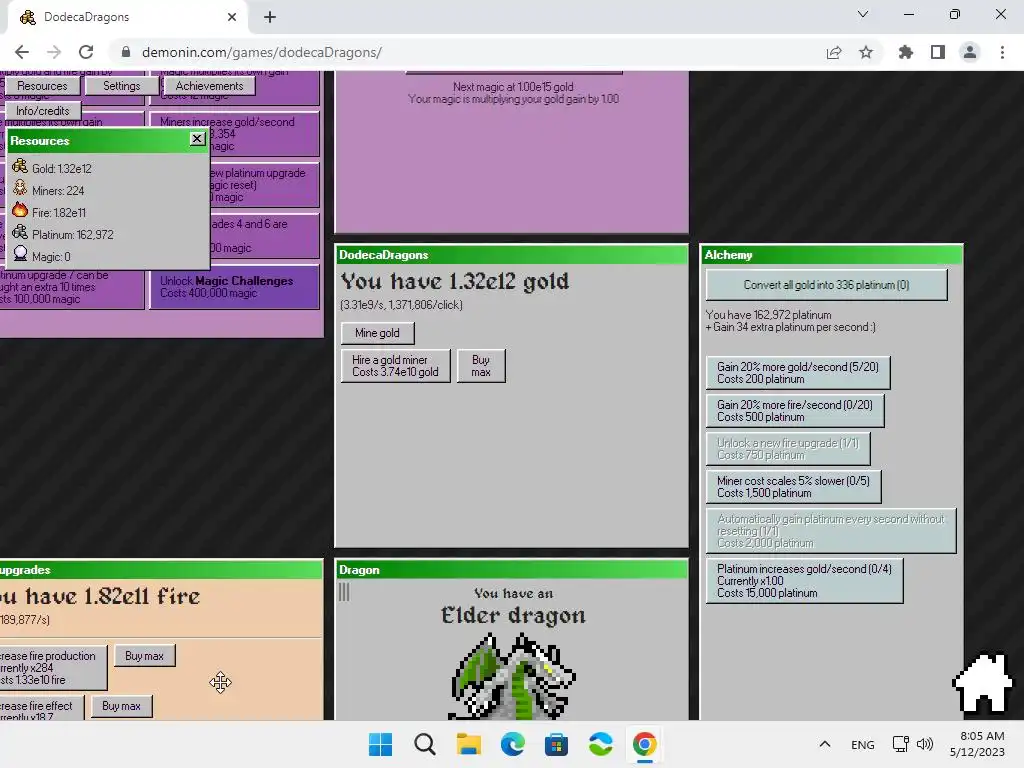Viewport: 1024px width, 768px height.
Task: Open the tab search chevron
Action: [863, 14]
